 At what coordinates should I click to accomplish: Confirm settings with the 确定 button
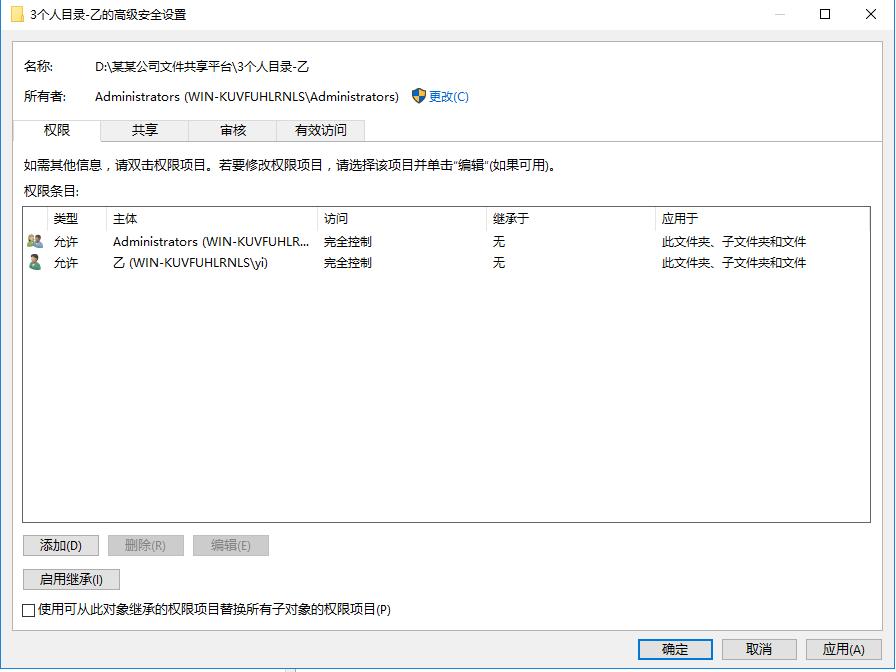click(675, 649)
